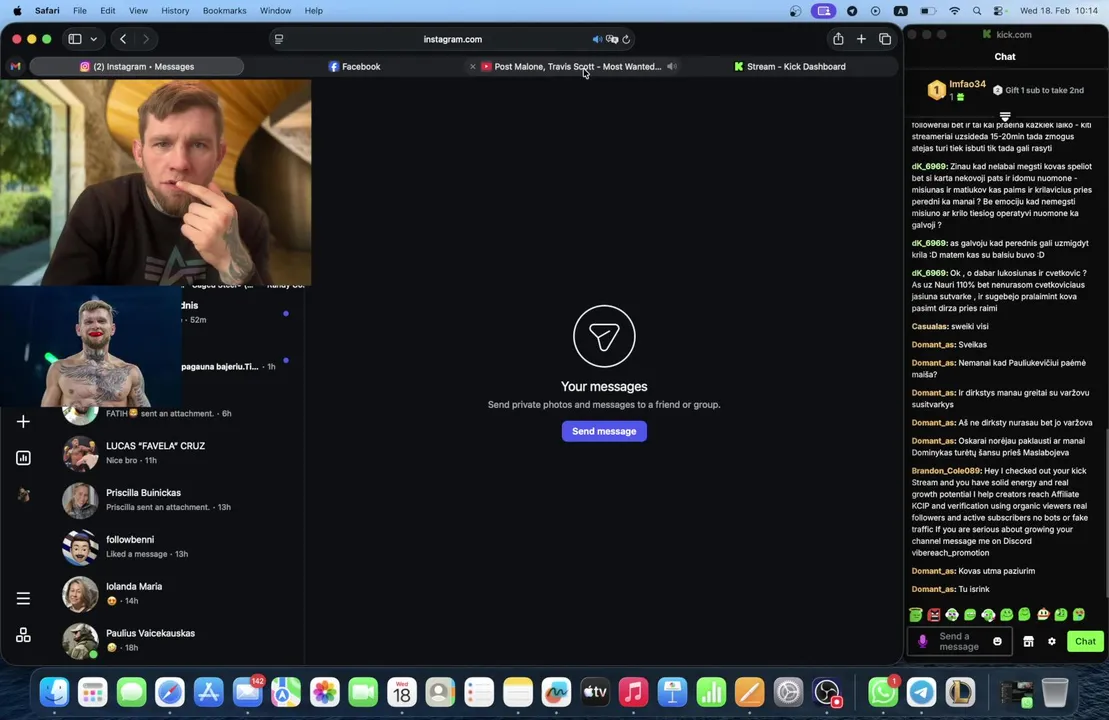Open League of Legends icon in Dock
This screenshot has height=720, width=1109.
pos(960,692)
